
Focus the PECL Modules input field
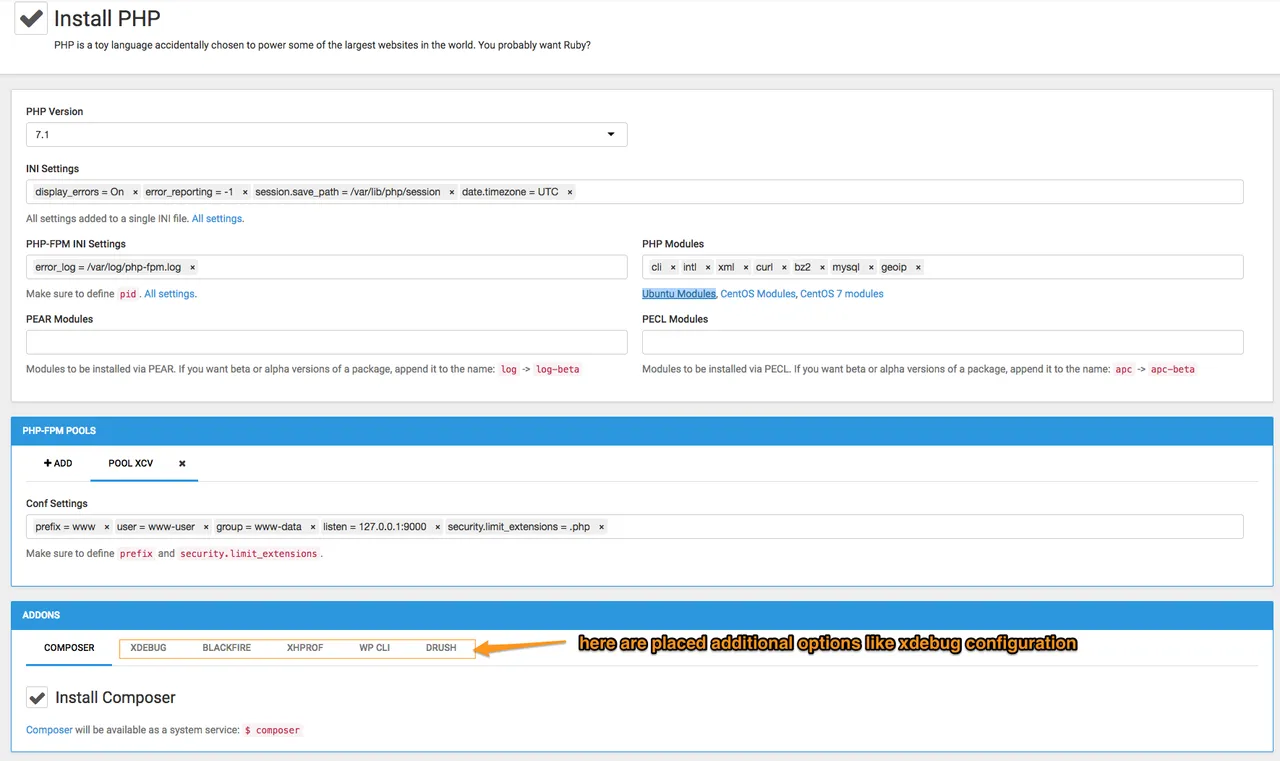pos(943,342)
